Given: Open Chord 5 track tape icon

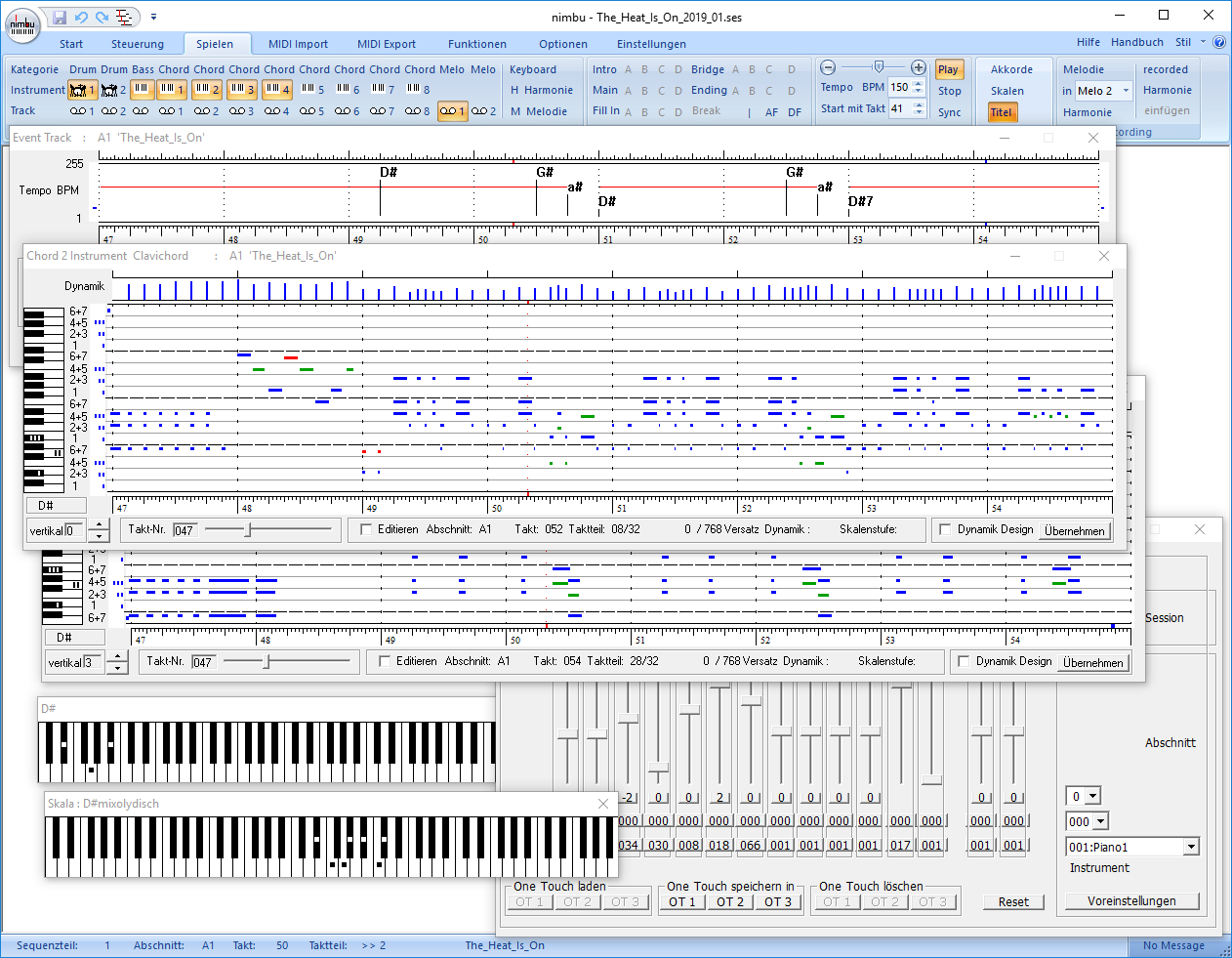Looking at the screenshot, I should coord(312,111).
